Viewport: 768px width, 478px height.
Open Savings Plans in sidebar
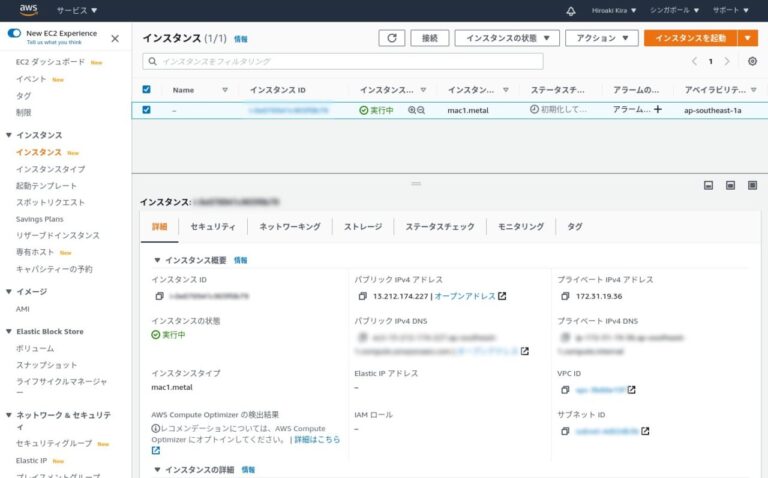[39, 219]
